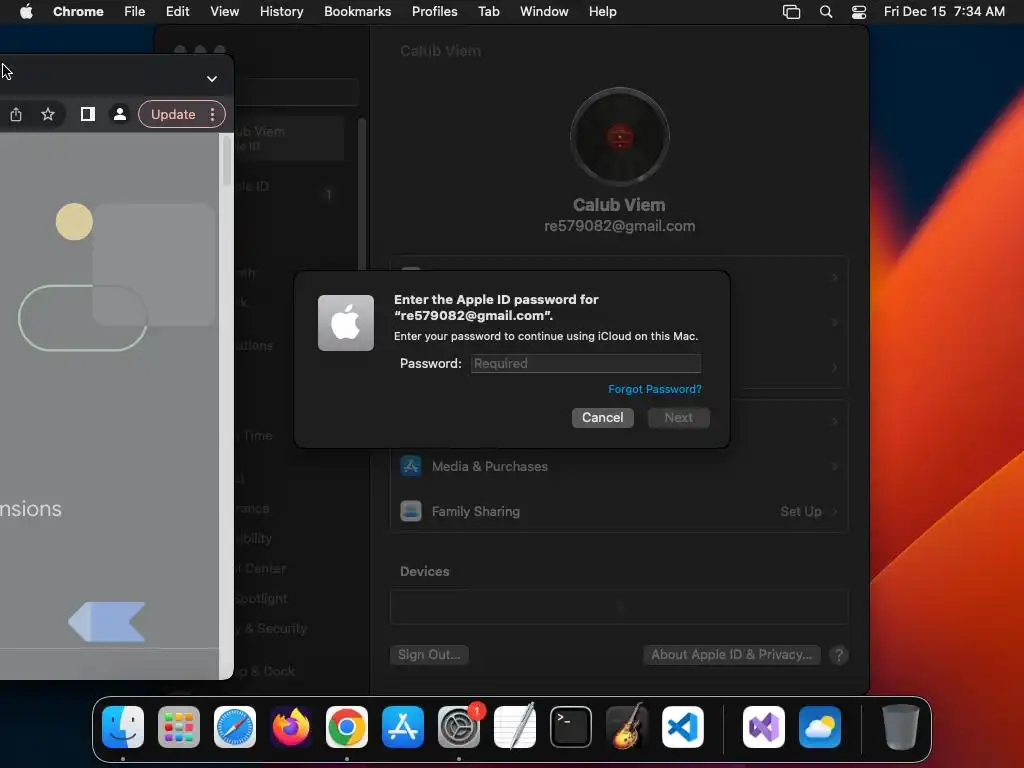Open the View menu
This screenshot has height=768, width=1024.
[x=224, y=11]
